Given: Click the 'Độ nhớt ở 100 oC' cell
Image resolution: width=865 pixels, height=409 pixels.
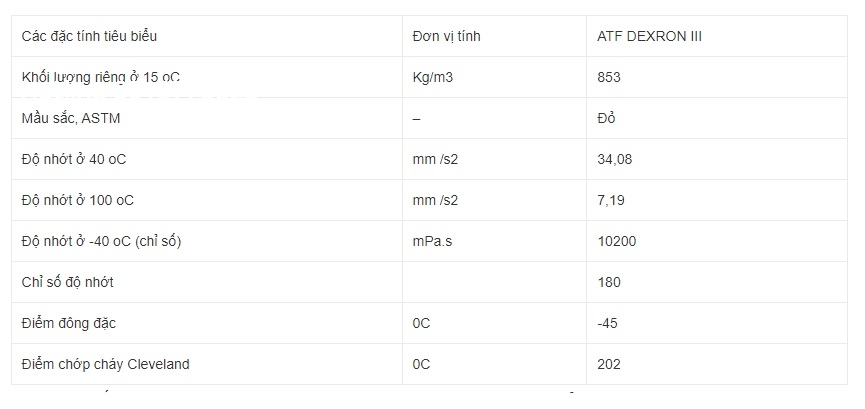Looking at the screenshot, I should (77, 200).
